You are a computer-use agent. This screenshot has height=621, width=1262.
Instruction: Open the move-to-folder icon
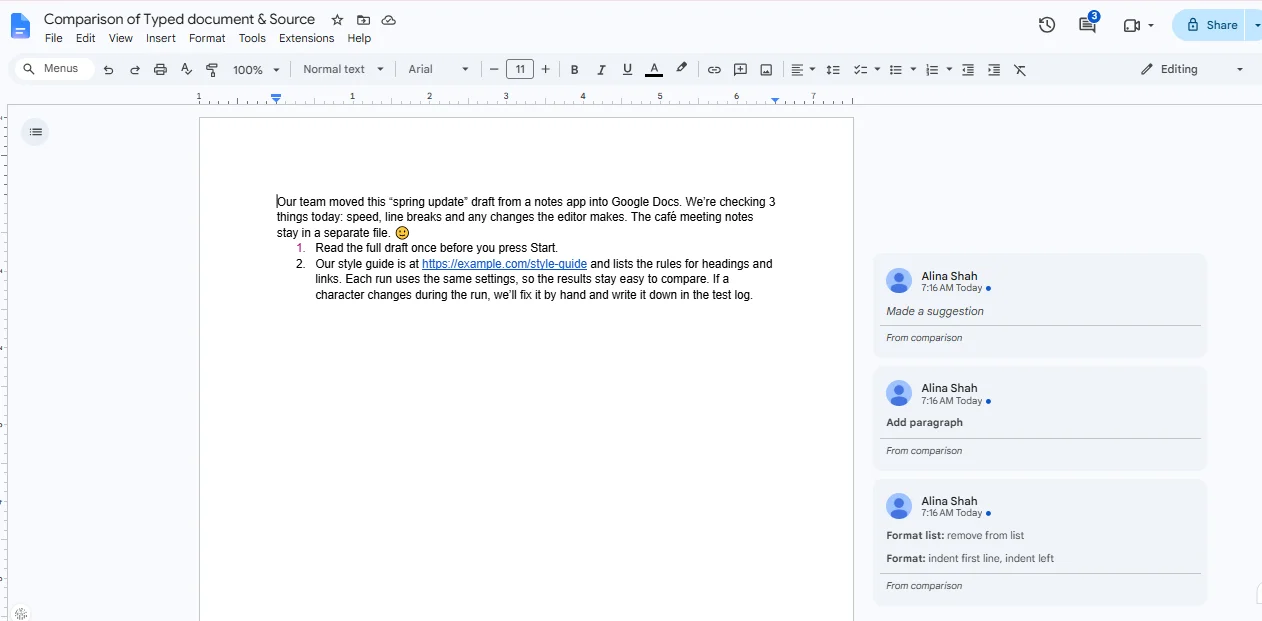click(x=363, y=20)
